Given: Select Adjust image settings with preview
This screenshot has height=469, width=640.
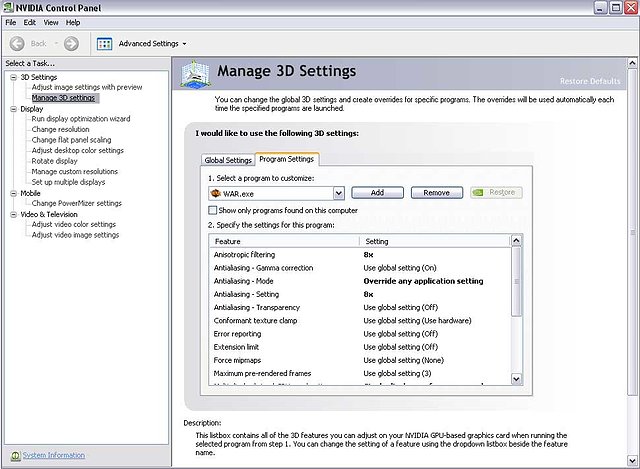Looking at the screenshot, I should (x=86, y=87).
